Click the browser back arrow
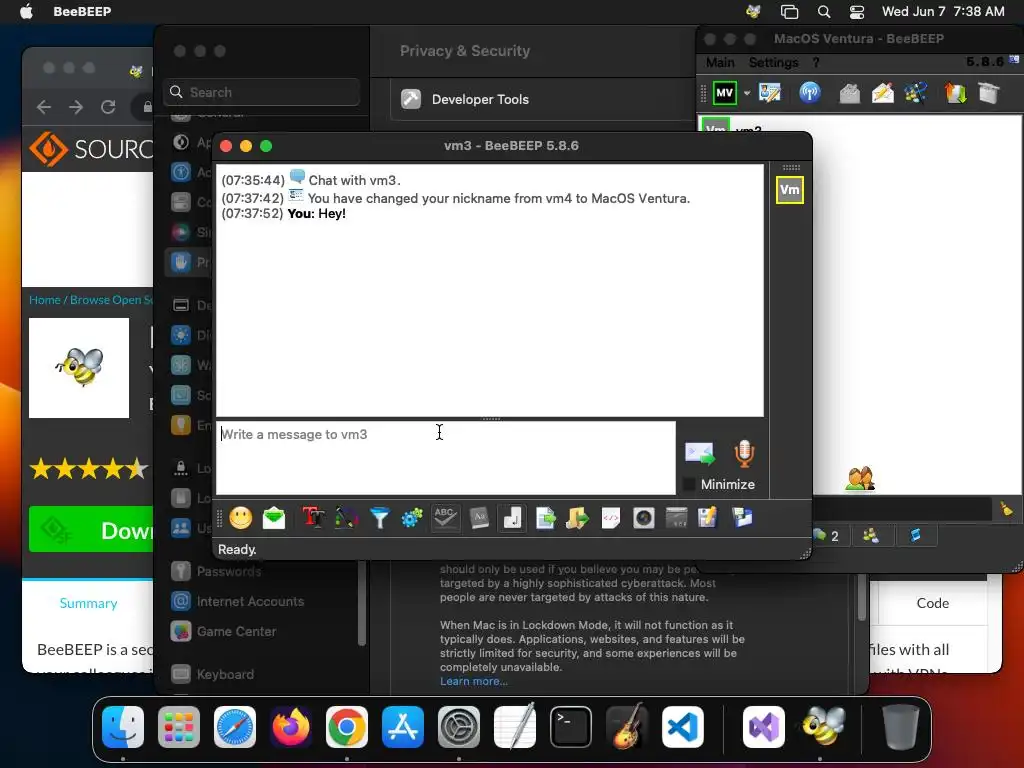Viewport: 1024px width, 768px height. [x=44, y=107]
